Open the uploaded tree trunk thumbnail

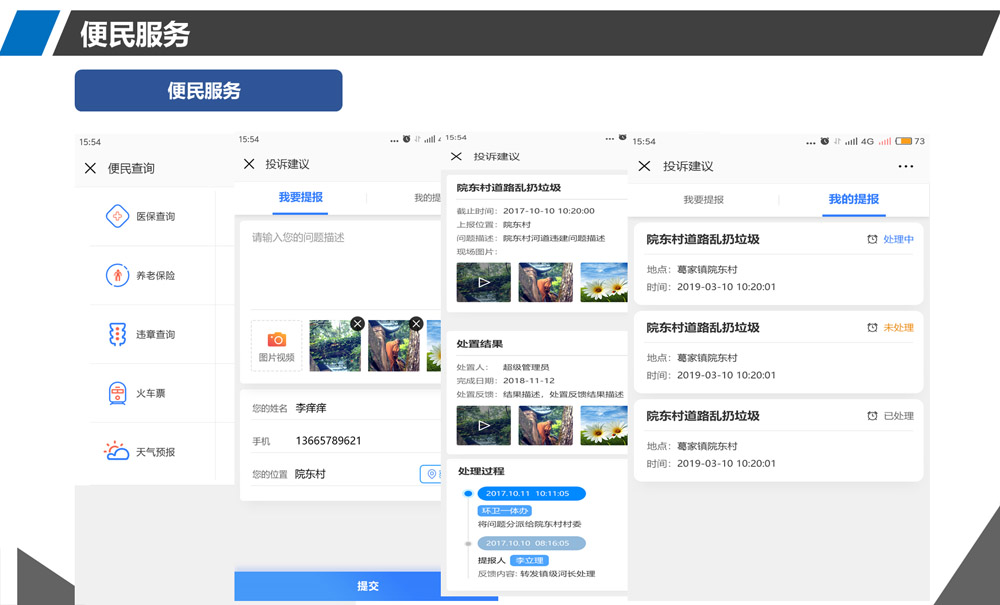coord(393,346)
